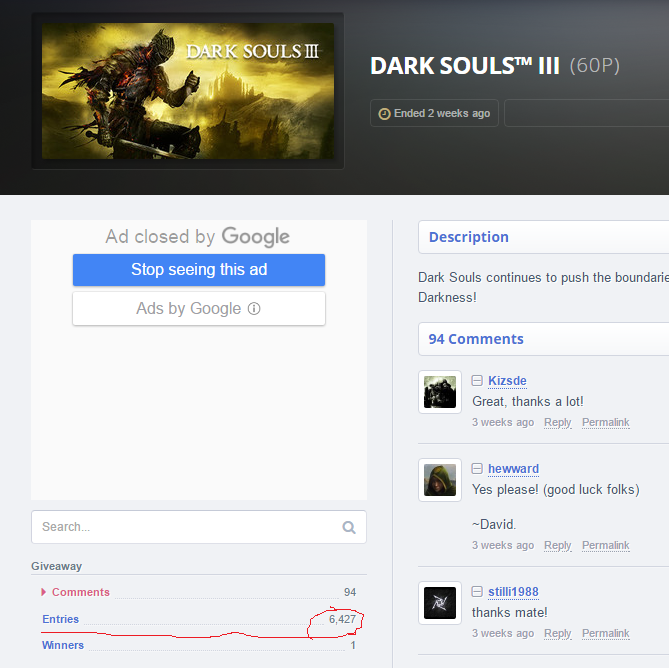The height and width of the screenshot is (668, 669).
Task: Focus the Search input field
Action: [x=199, y=527]
